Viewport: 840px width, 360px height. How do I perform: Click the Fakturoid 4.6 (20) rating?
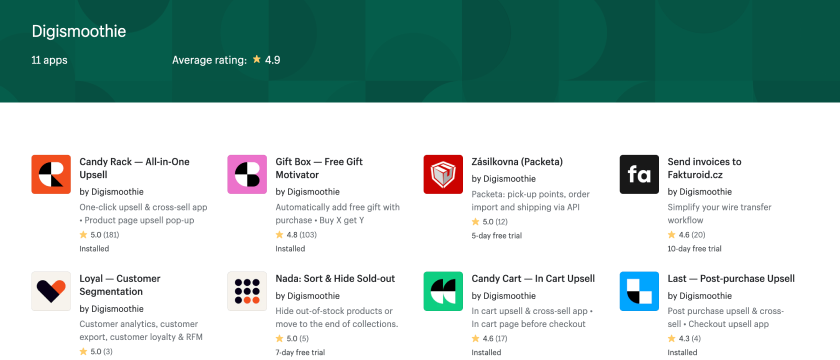(x=686, y=235)
